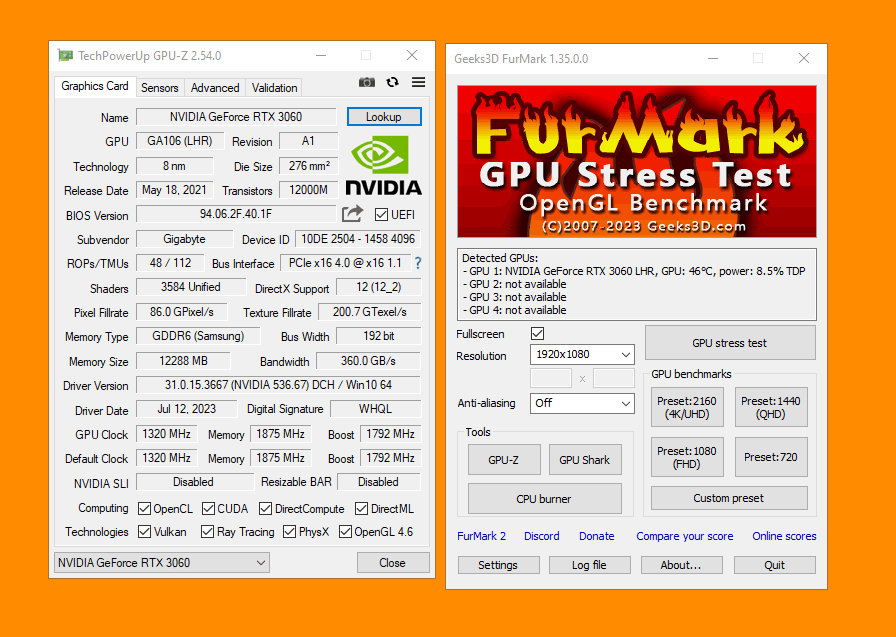Launch GPU Shark tool
Viewport: 896px width, 637px height.
(585, 460)
